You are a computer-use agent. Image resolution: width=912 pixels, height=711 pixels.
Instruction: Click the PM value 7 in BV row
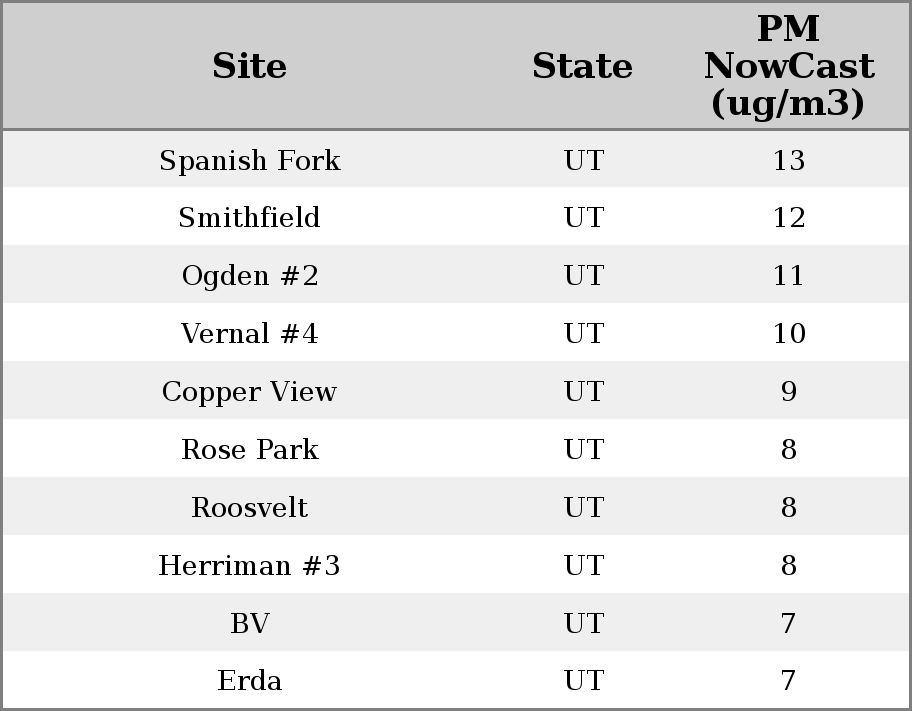coord(788,624)
